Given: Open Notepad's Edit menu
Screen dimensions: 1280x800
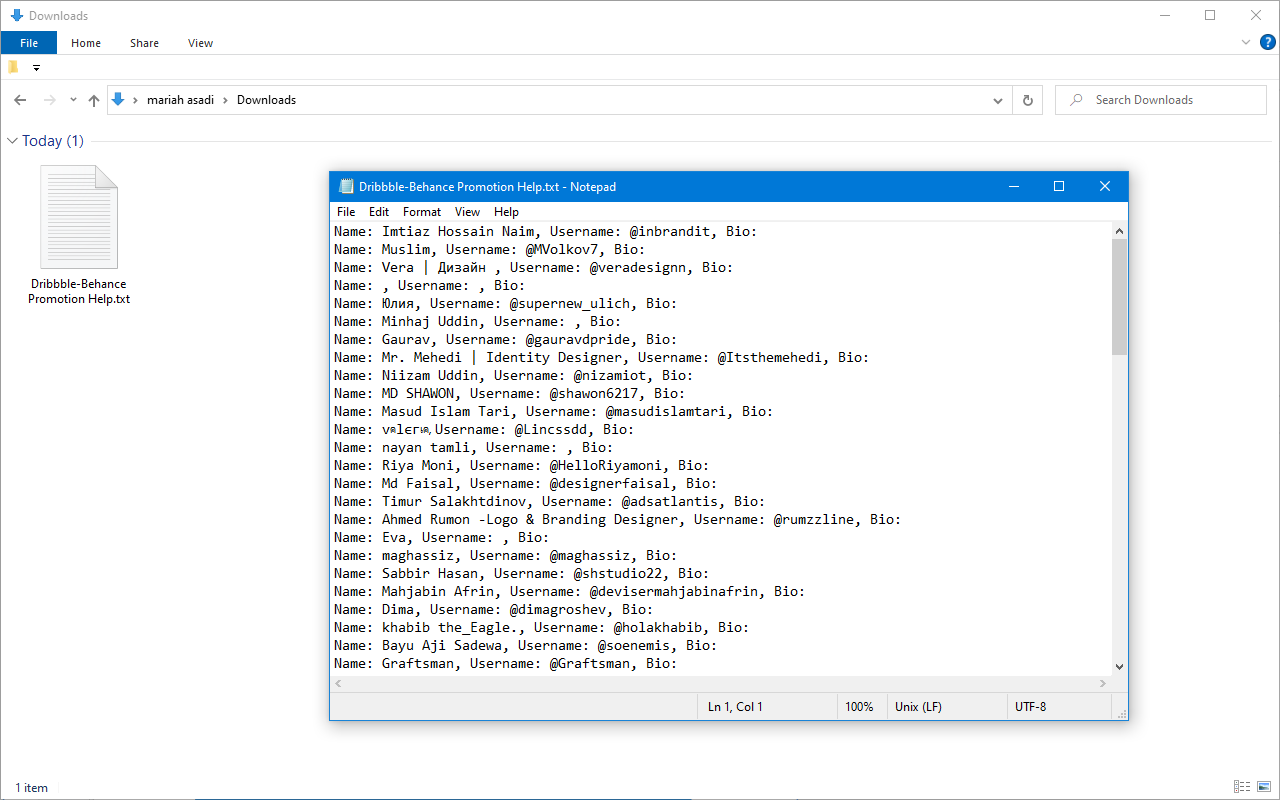Looking at the screenshot, I should pos(379,212).
